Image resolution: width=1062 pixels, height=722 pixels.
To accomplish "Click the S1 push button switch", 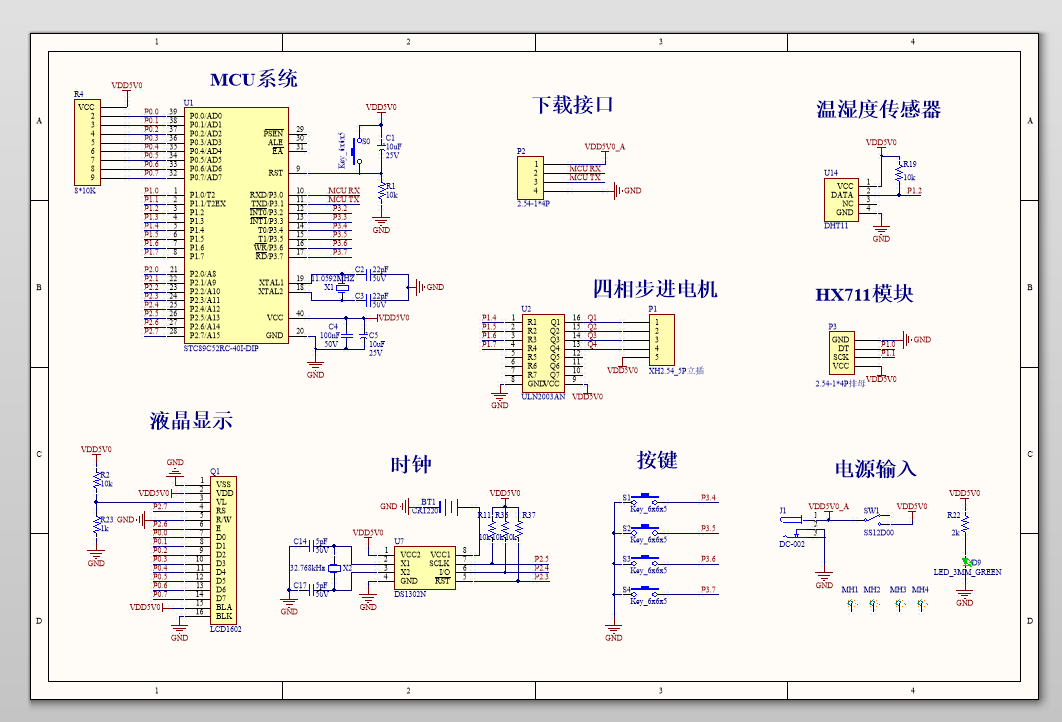I will 645,498.
